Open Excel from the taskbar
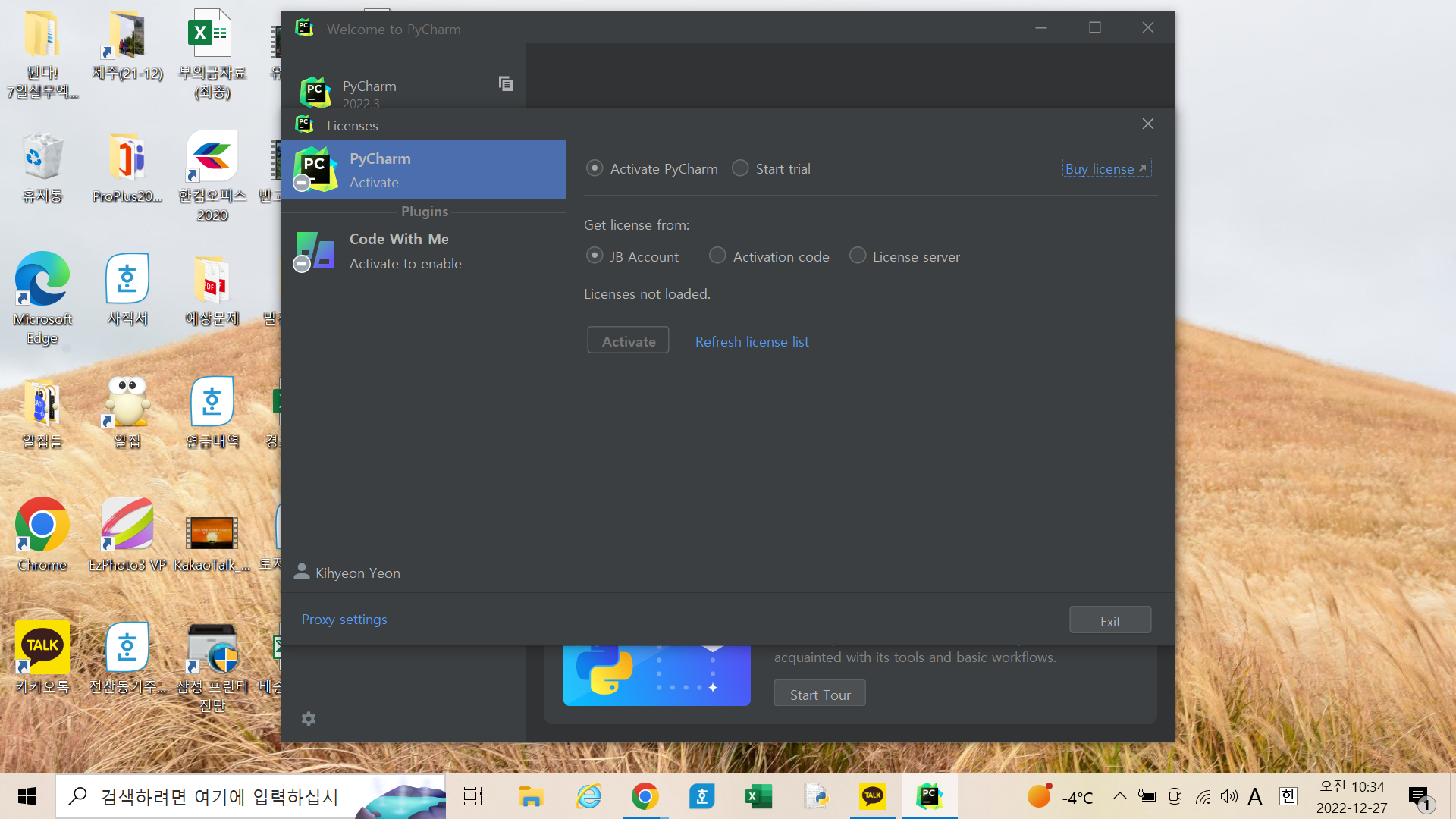 click(x=758, y=796)
